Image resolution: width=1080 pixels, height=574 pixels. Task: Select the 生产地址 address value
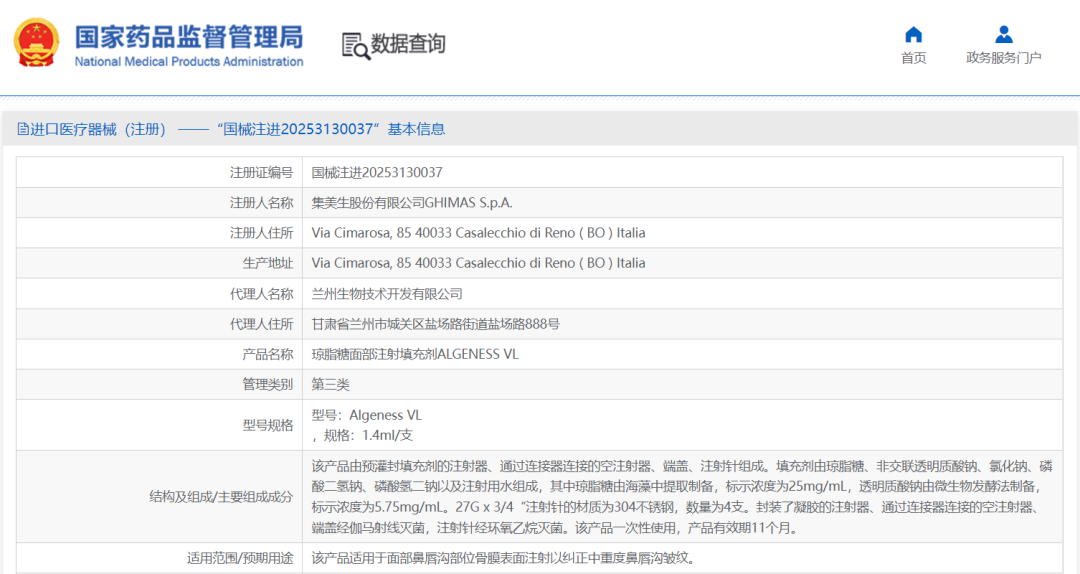coord(478,263)
